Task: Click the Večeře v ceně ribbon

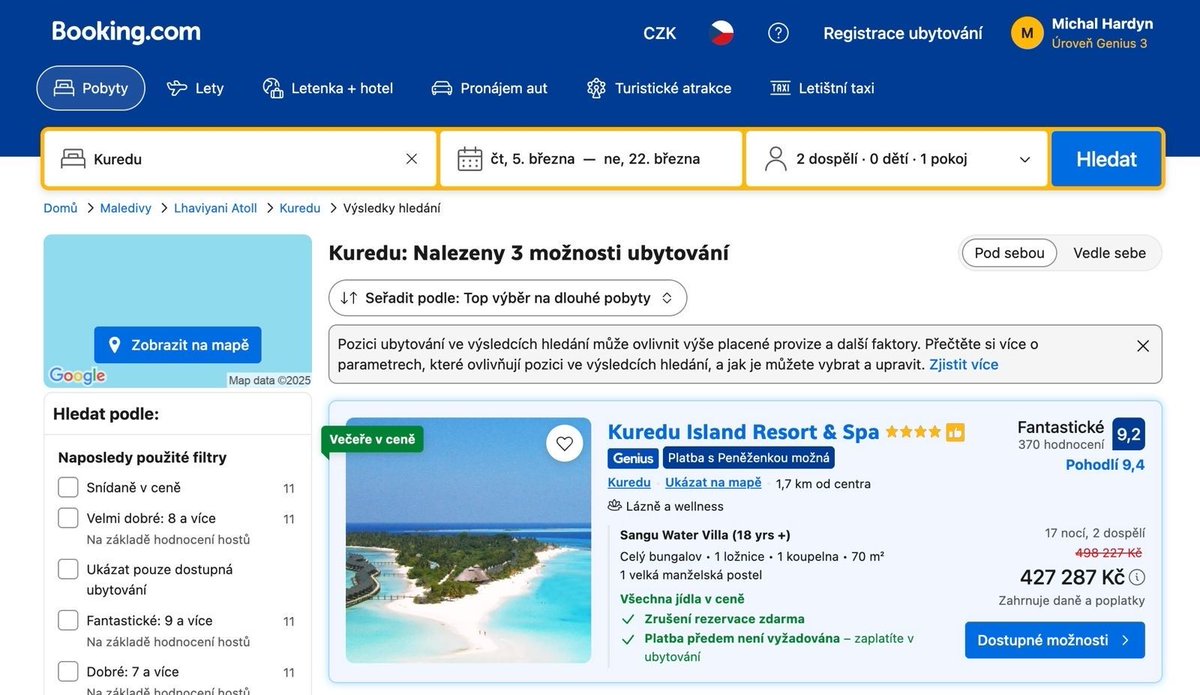Action: (x=372, y=439)
